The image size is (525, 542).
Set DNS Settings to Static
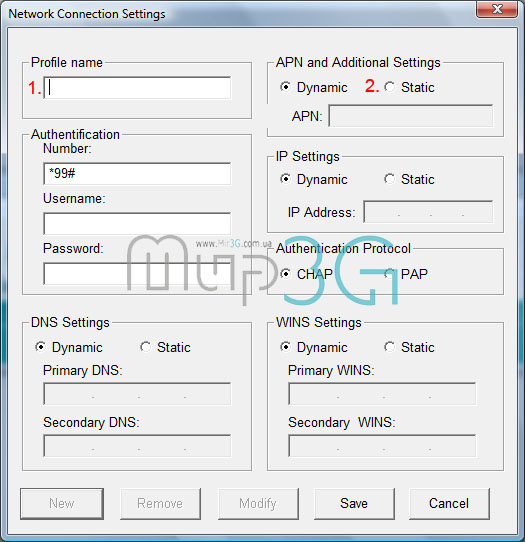[x=146, y=347]
